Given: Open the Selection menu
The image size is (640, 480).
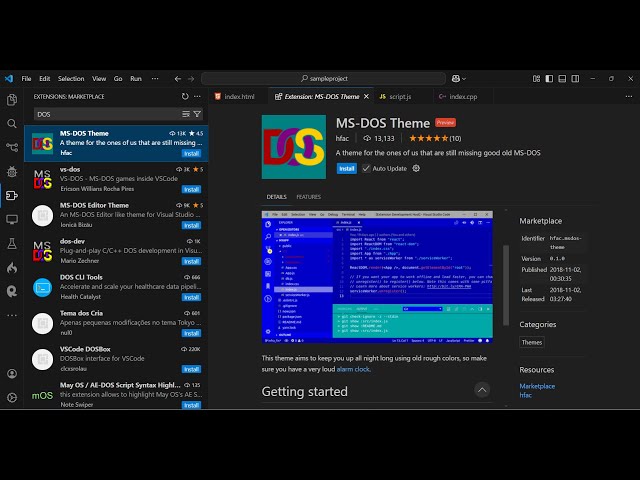Looking at the screenshot, I should click(71, 78).
